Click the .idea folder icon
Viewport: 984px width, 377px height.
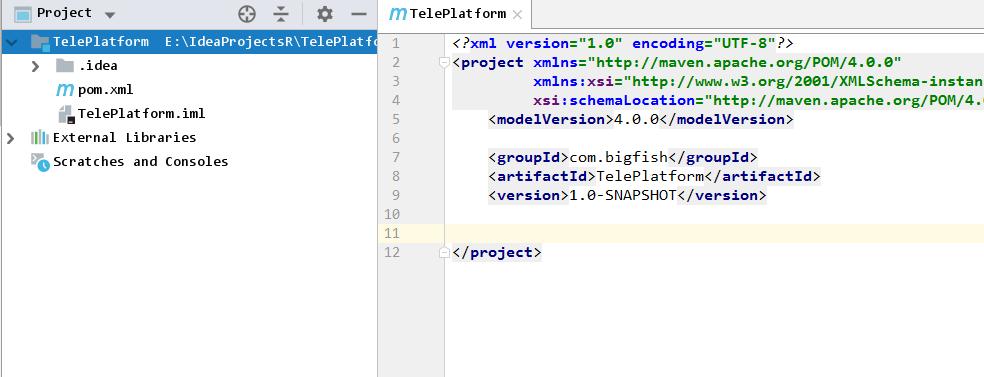(65, 65)
